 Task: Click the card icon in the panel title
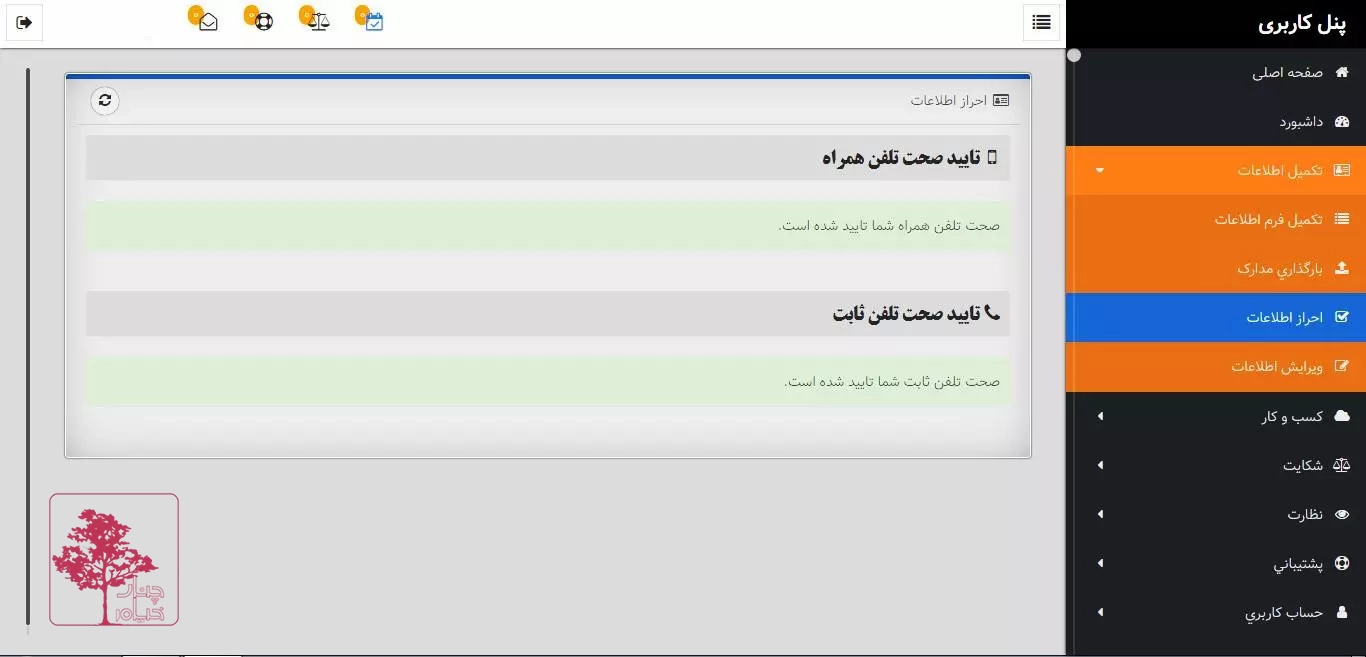point(1001,100)
